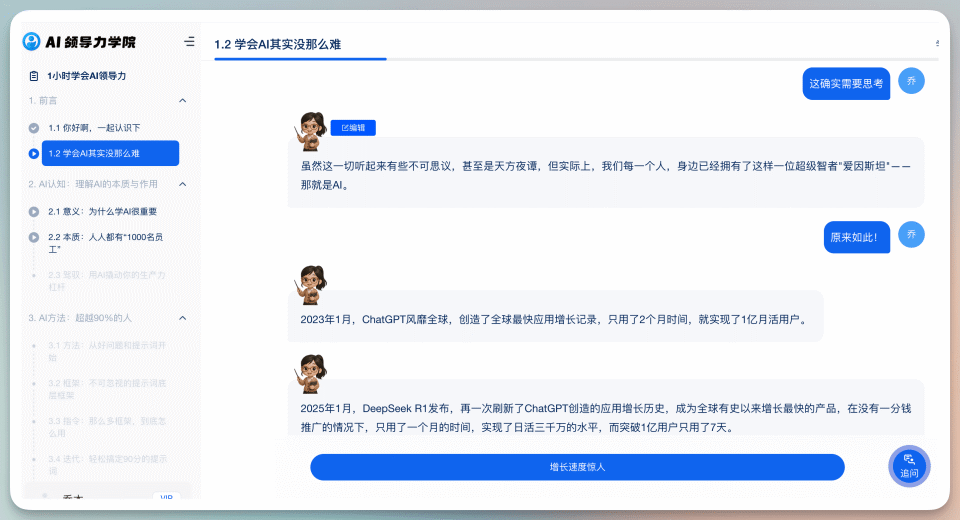The image size is (960, 520).
Task: Open locked lesson 3.4 迭代
Action: point(107,465)
